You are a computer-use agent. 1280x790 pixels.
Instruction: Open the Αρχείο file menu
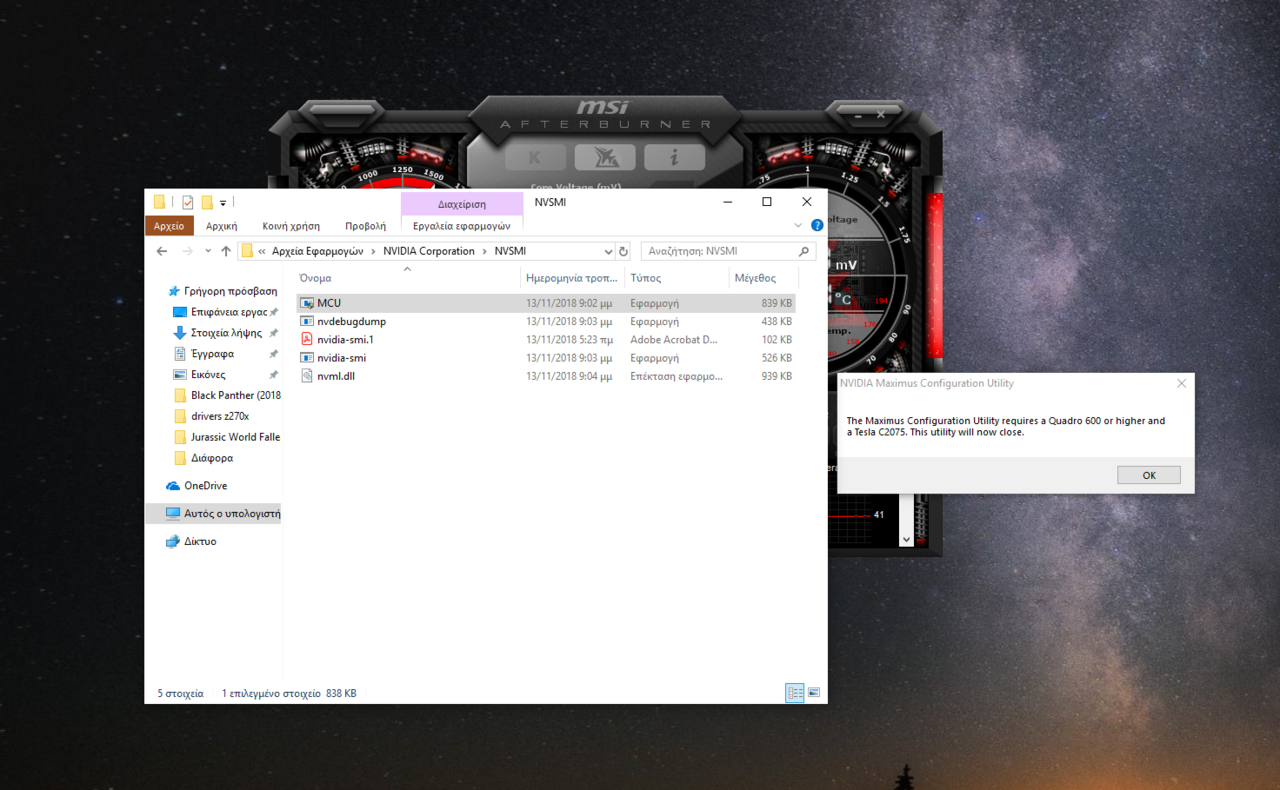point(169,226)
